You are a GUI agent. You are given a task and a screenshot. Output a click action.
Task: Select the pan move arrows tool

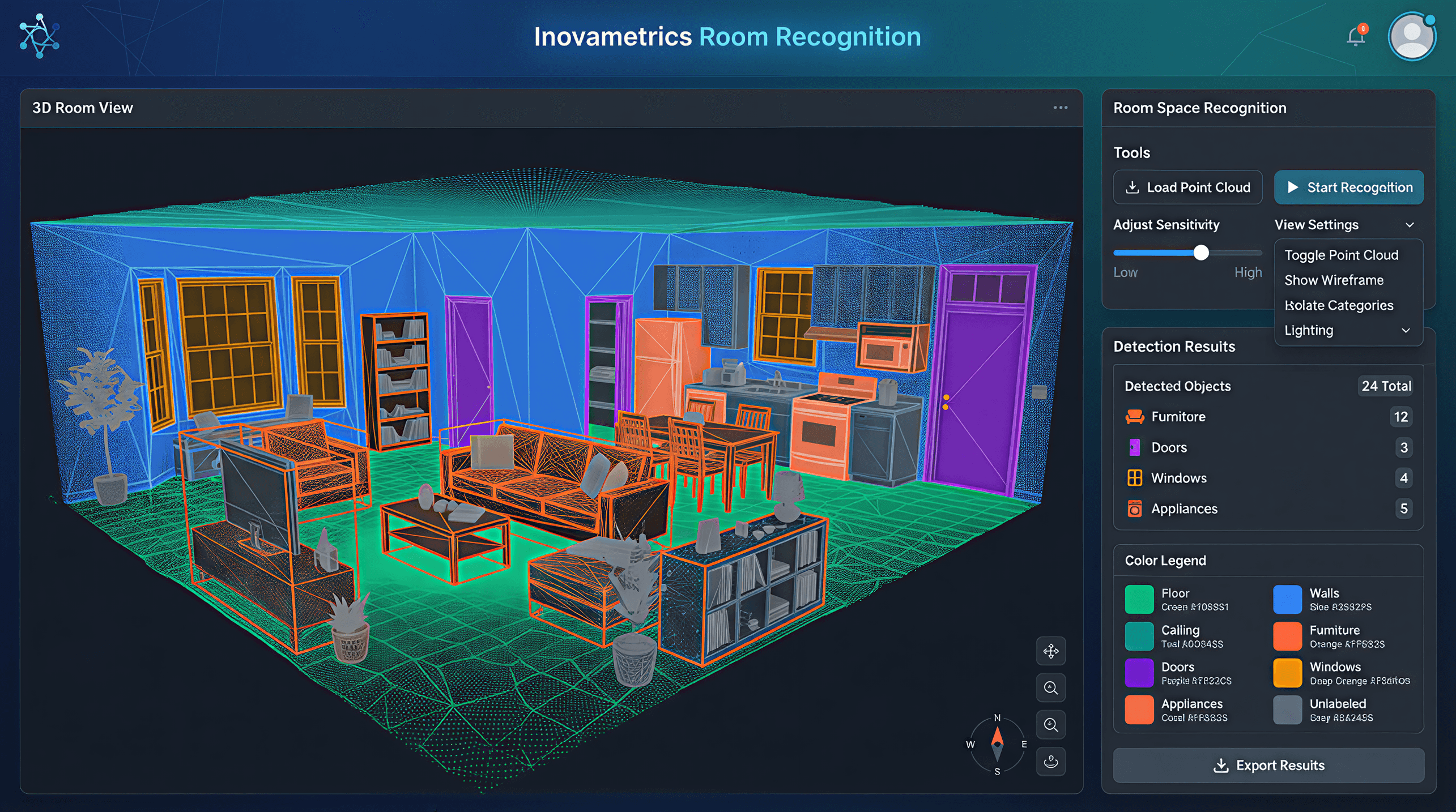pos(1051,651)
